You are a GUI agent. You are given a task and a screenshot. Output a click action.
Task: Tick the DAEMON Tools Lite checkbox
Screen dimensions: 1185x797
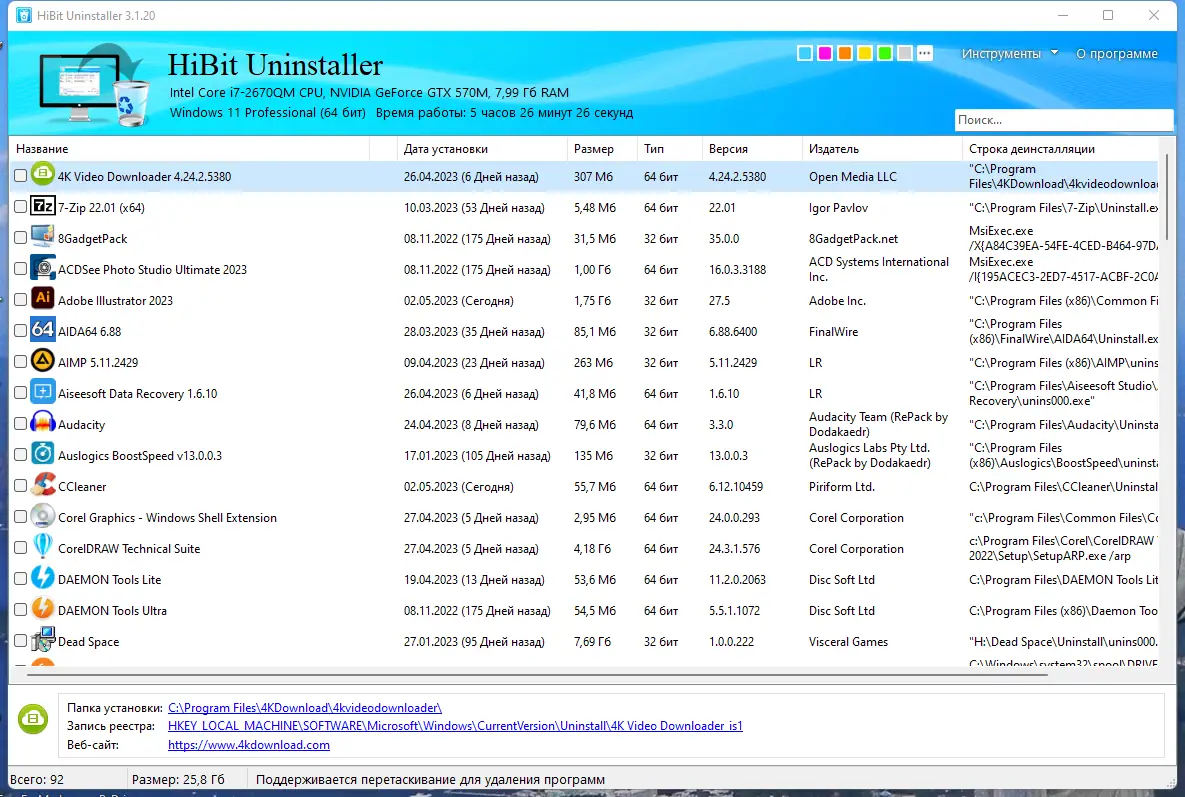coord(20,578)
